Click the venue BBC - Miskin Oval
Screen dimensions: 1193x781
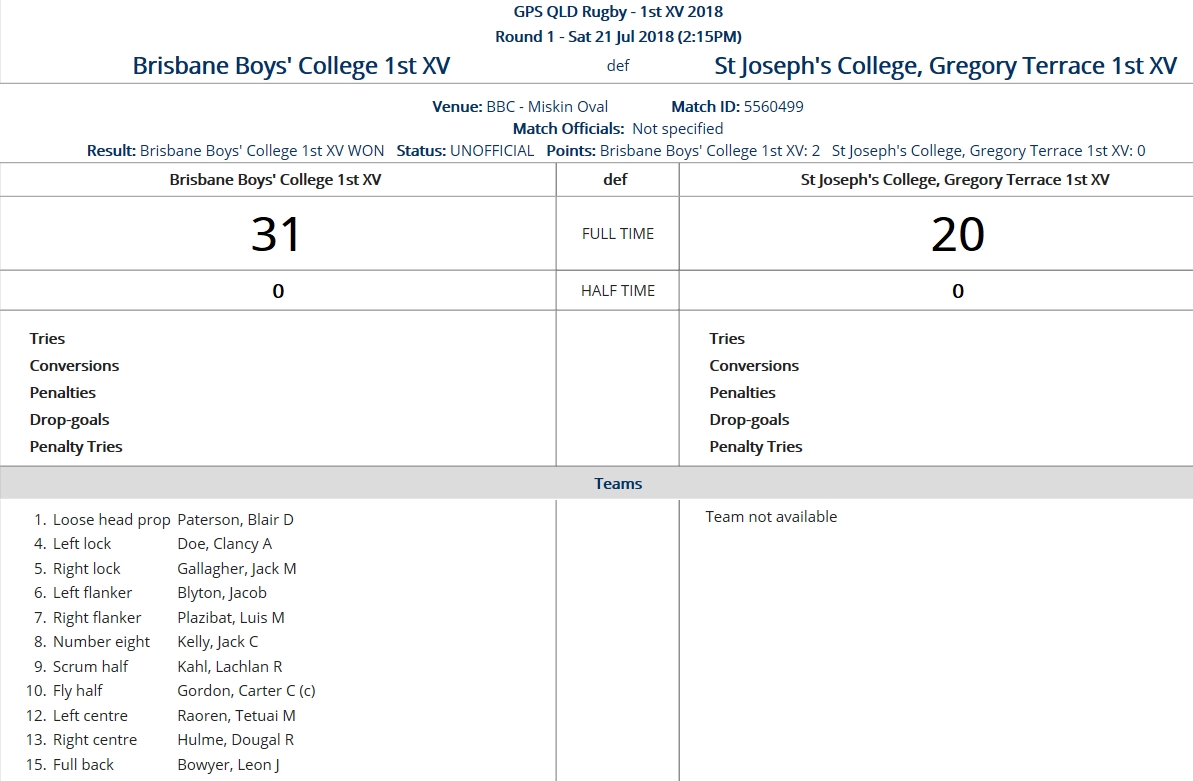click(x=547, y=107)
